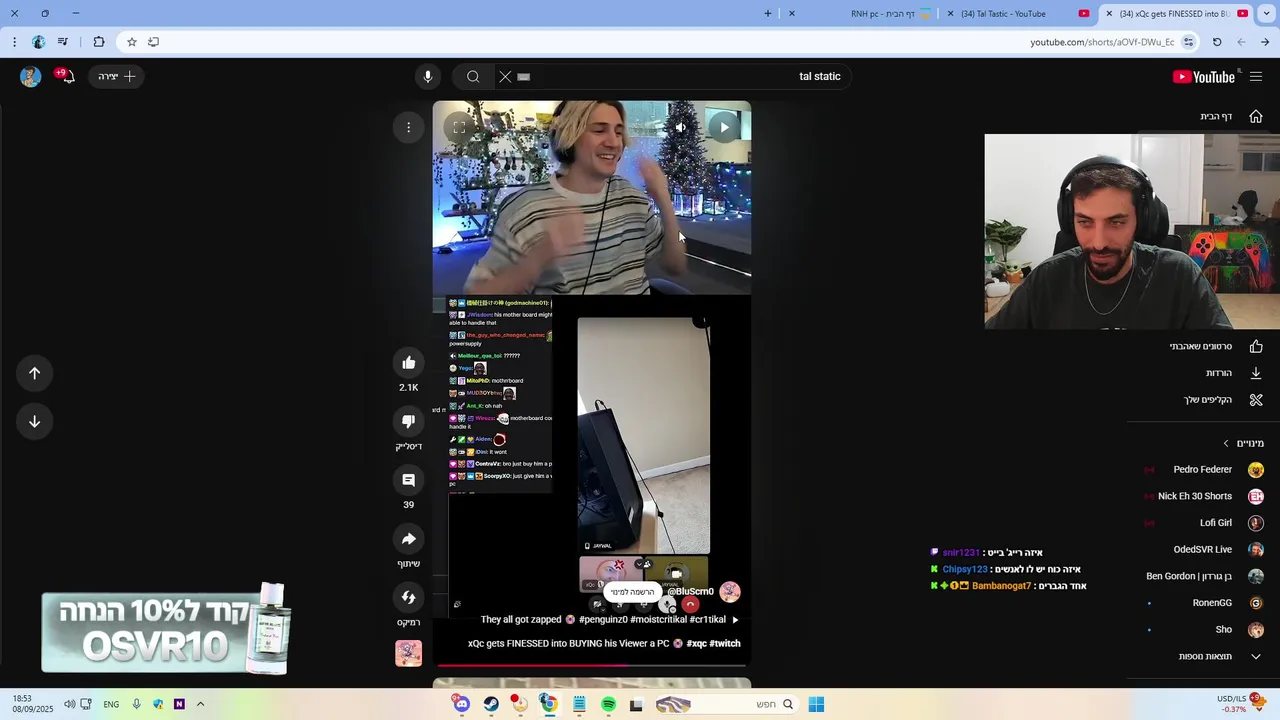Click the Windows Start button
This screenshot has height=720, width=1280.
coord(816,705)
